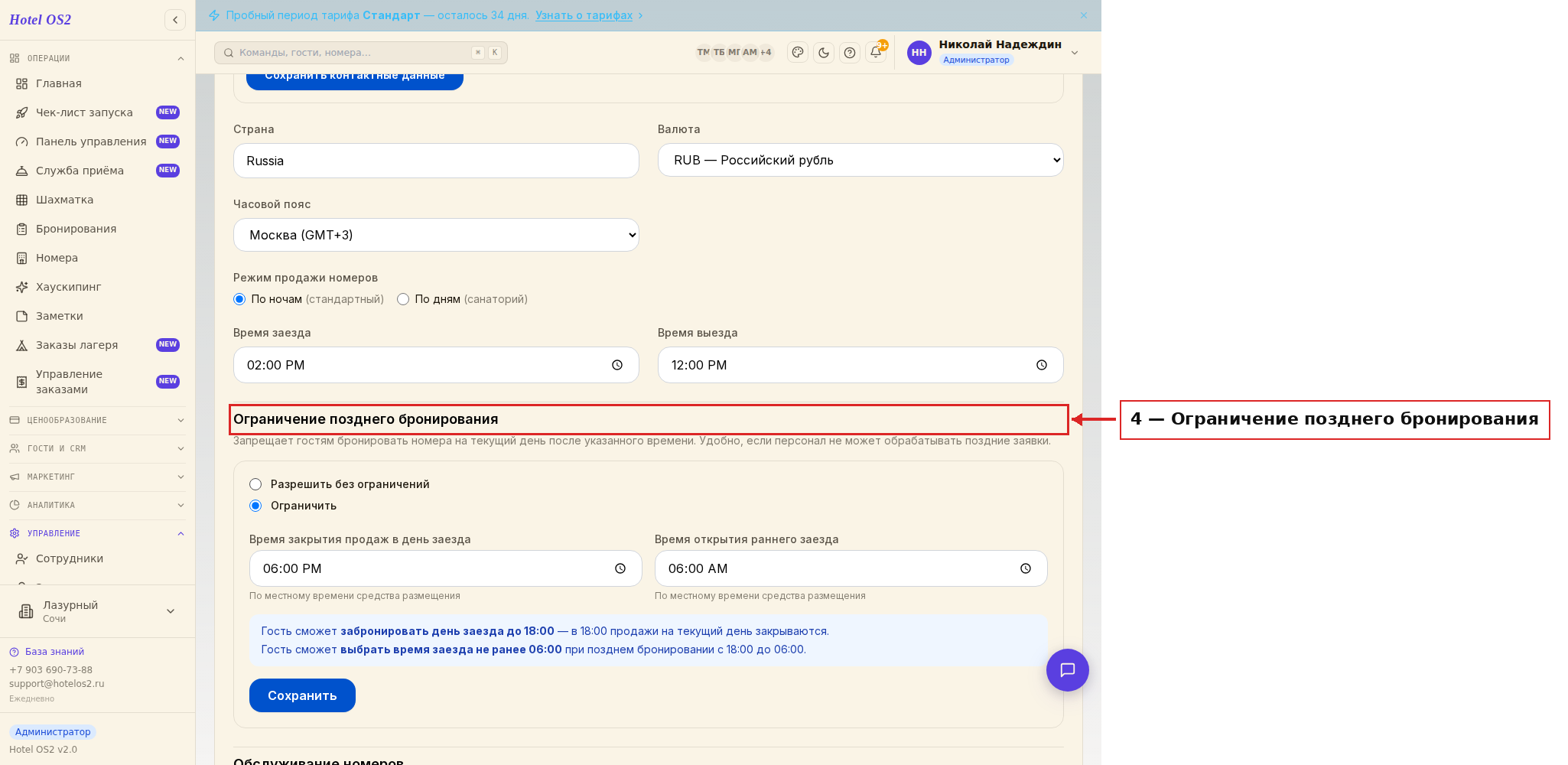The image size is (1568, 765).
Task: Open notifications bell icon
Action: (876, 53)
